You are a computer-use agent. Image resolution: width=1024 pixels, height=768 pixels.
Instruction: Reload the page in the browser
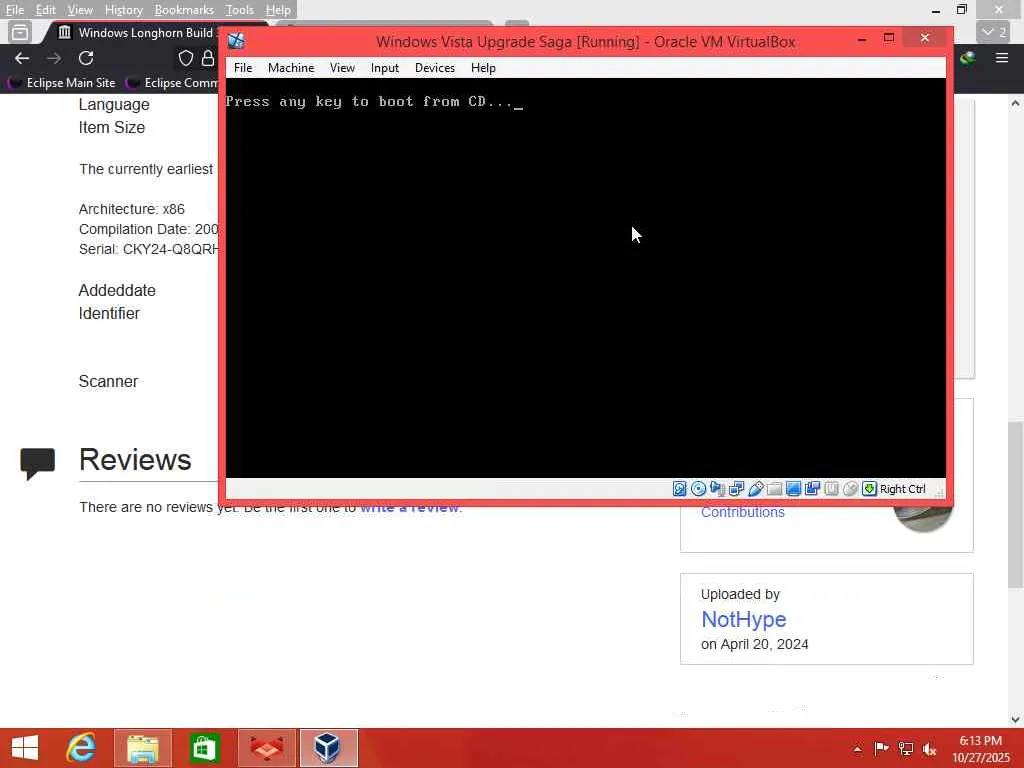click(86, 58)
